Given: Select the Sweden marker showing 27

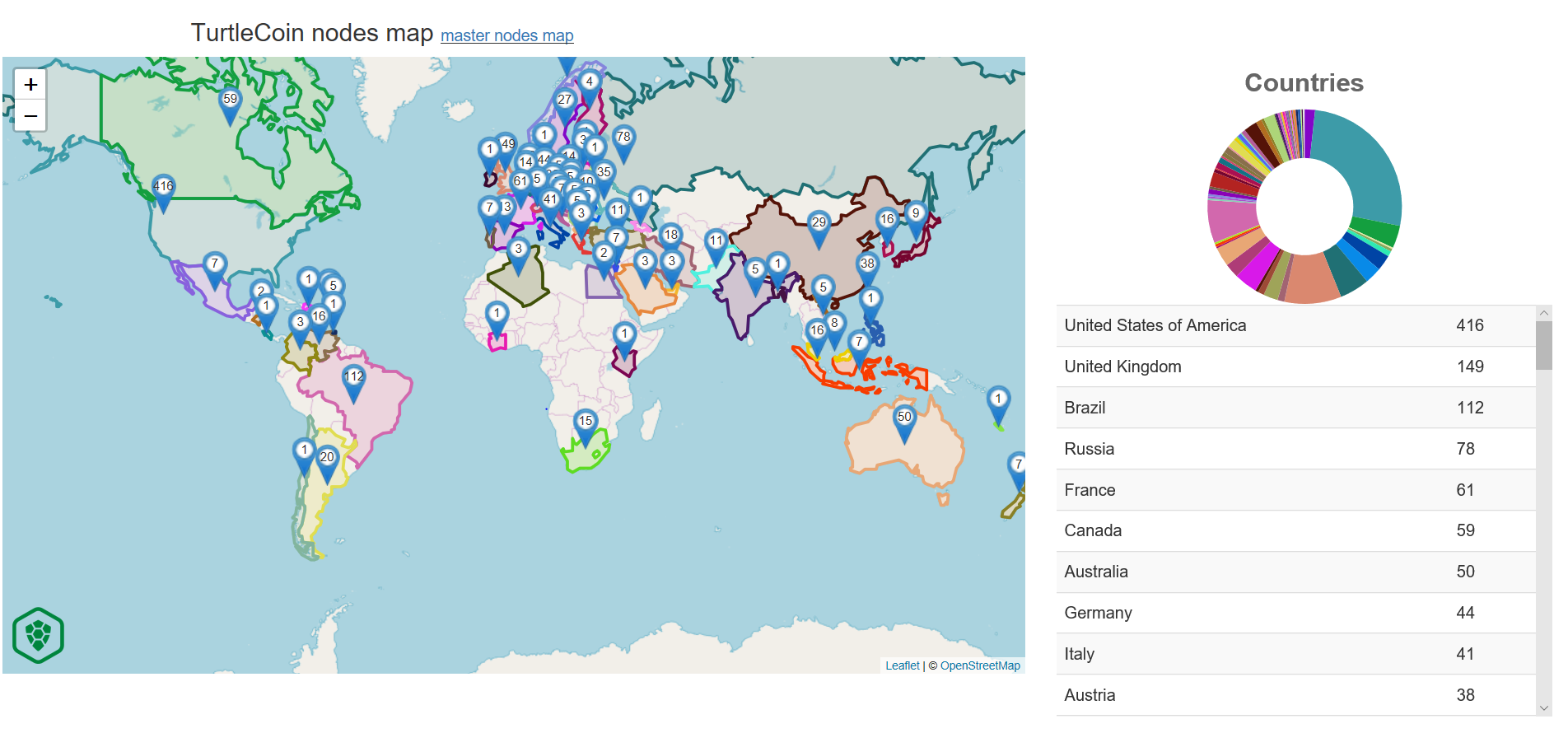Looking at the screenshot, I should click(x=564, y=106).
